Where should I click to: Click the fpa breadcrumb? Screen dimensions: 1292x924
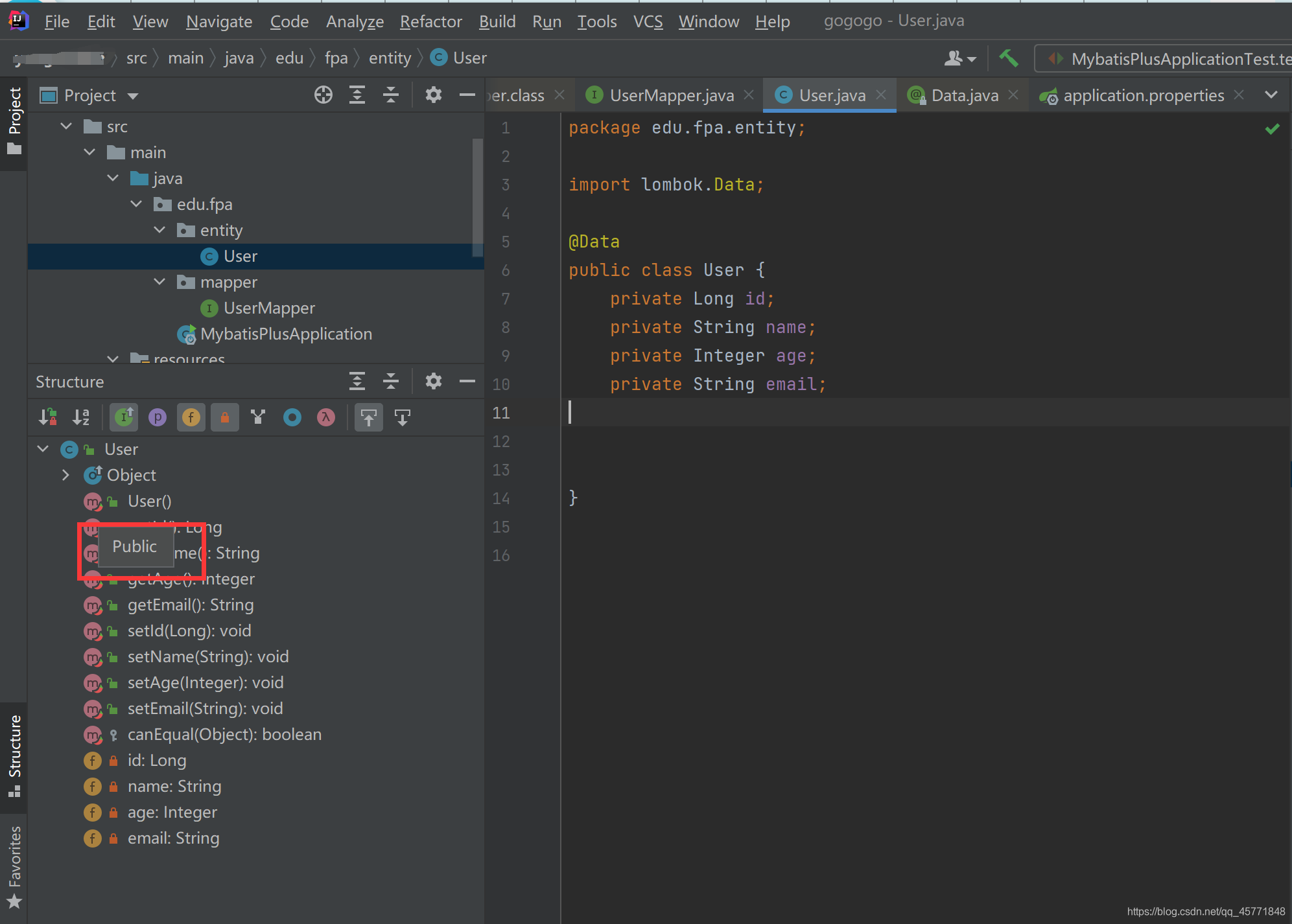pos(336,58)
